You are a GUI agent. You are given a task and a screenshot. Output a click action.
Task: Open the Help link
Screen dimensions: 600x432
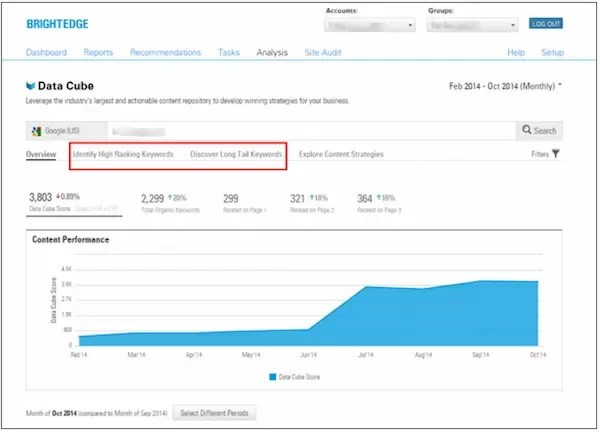coord(516,52)
